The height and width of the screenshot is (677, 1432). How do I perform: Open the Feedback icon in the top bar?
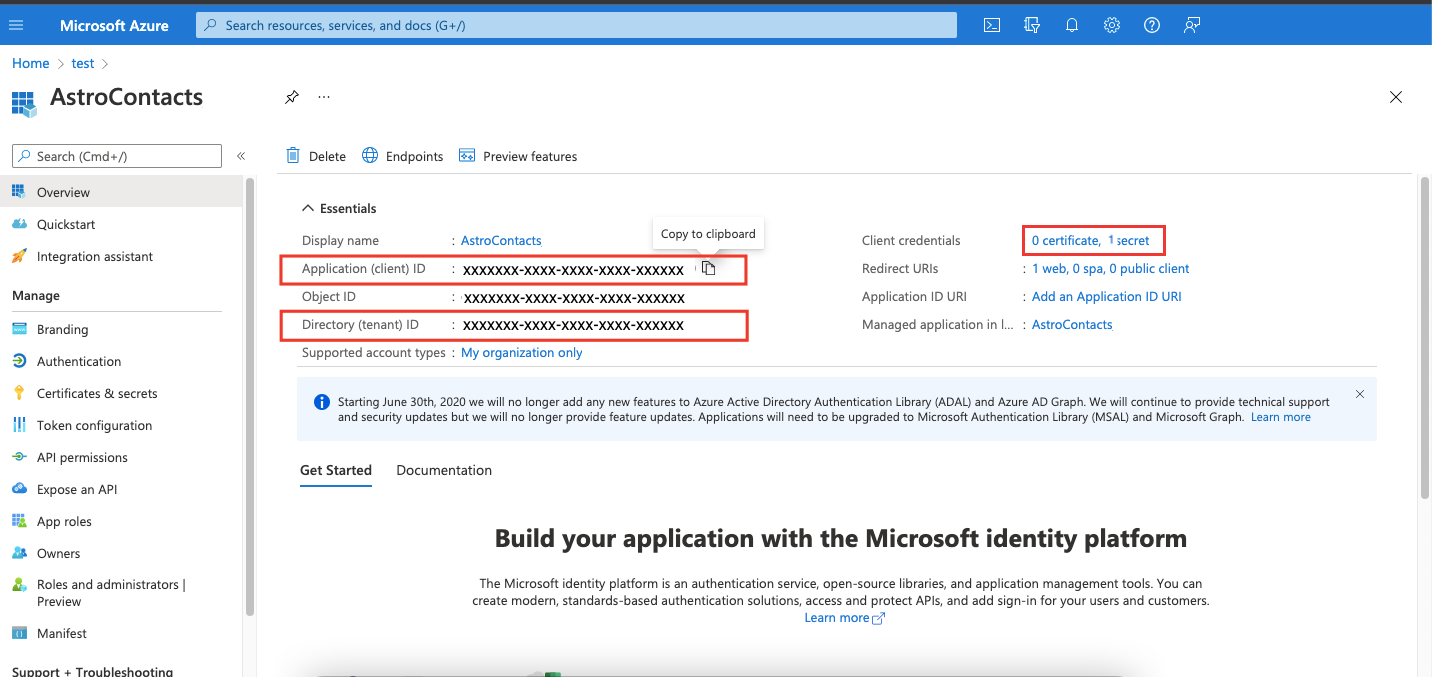pyautogui.click(x=1192, y=25)
